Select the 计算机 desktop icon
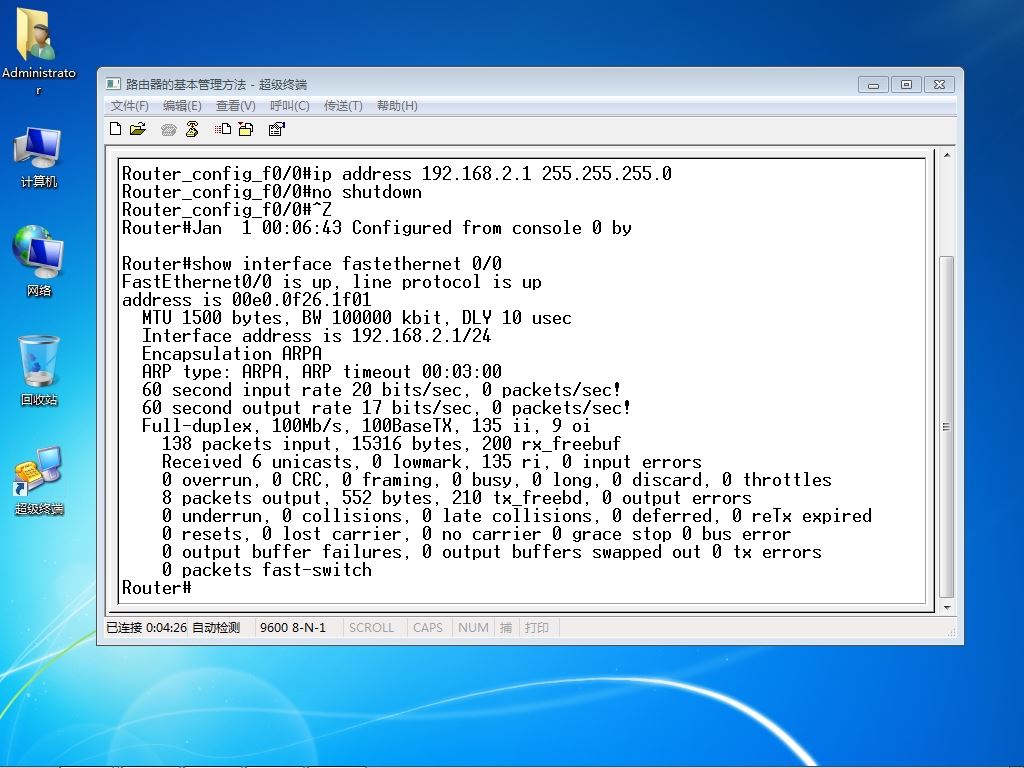 pos(39,157)
